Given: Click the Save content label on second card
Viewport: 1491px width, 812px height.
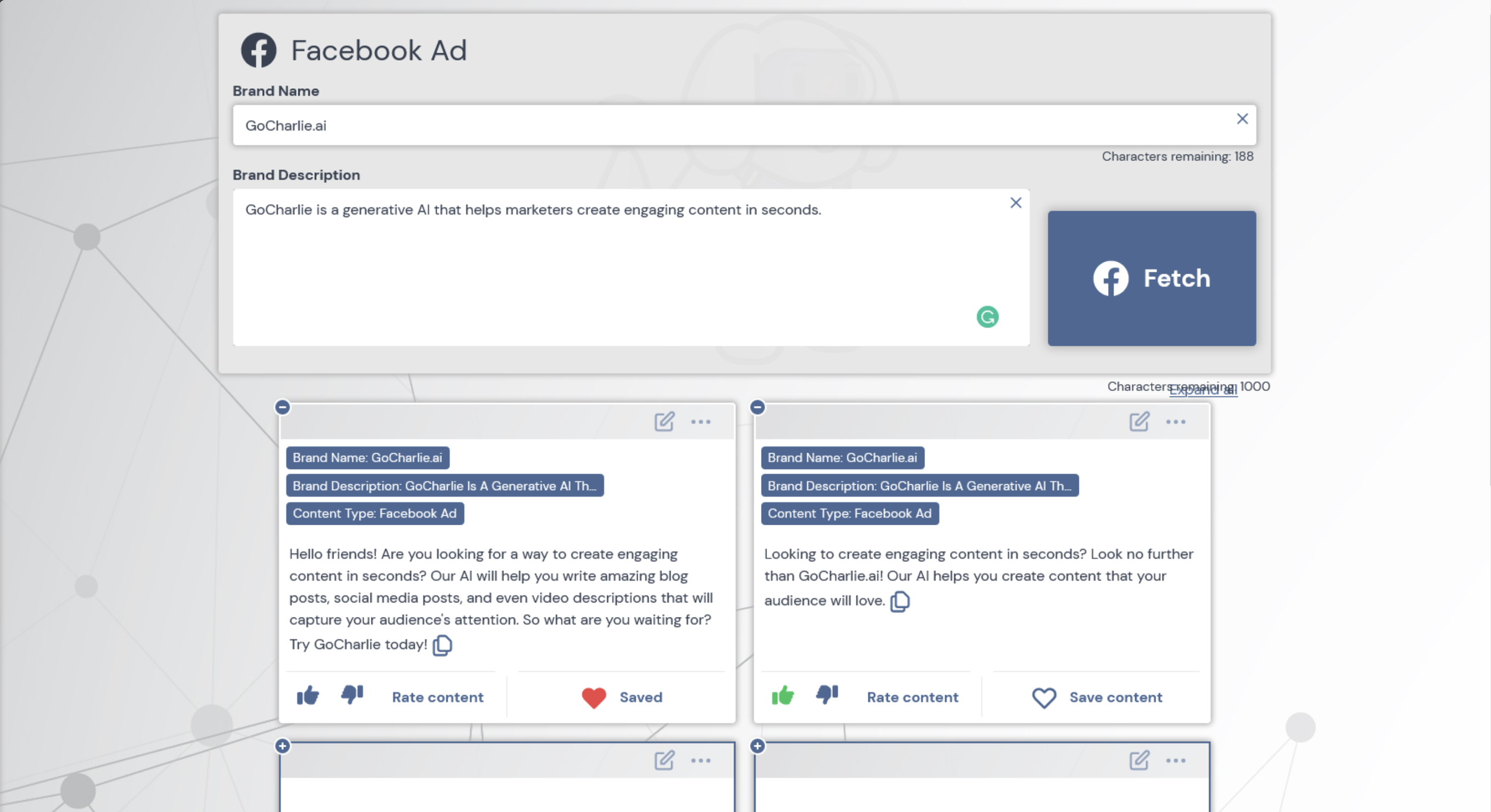Looking at the screenshot, I should pos(1116,698).
